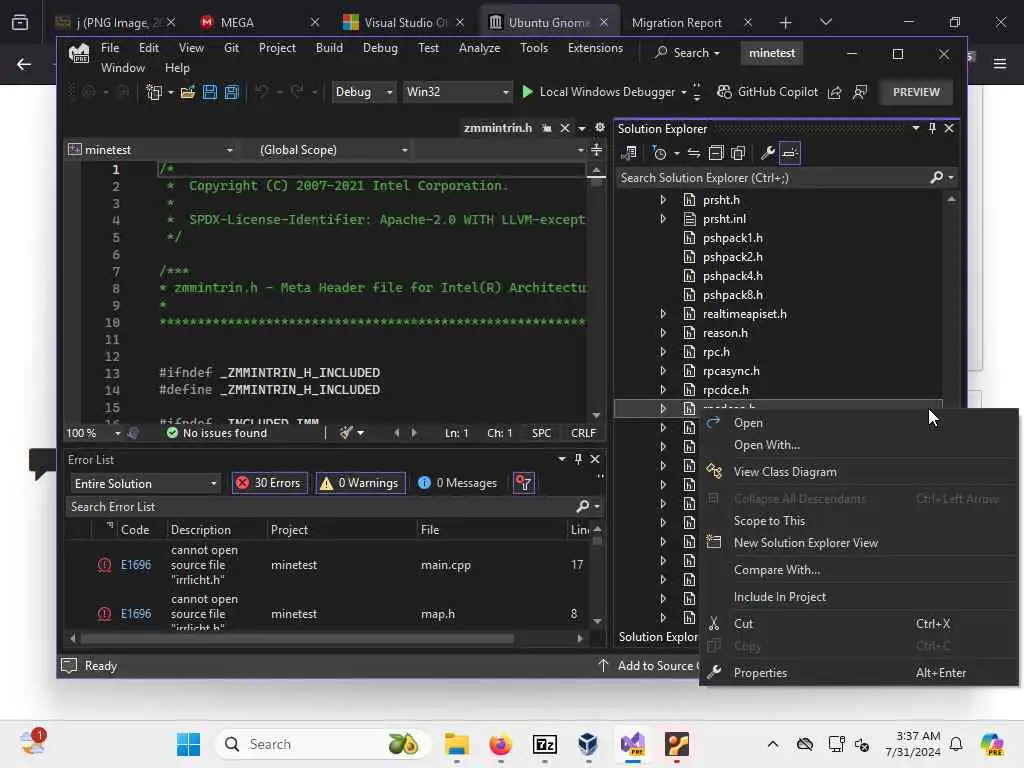Choose New Solution Explorer View
Viewport: 1024px width, 768px height.
[858, 543]
